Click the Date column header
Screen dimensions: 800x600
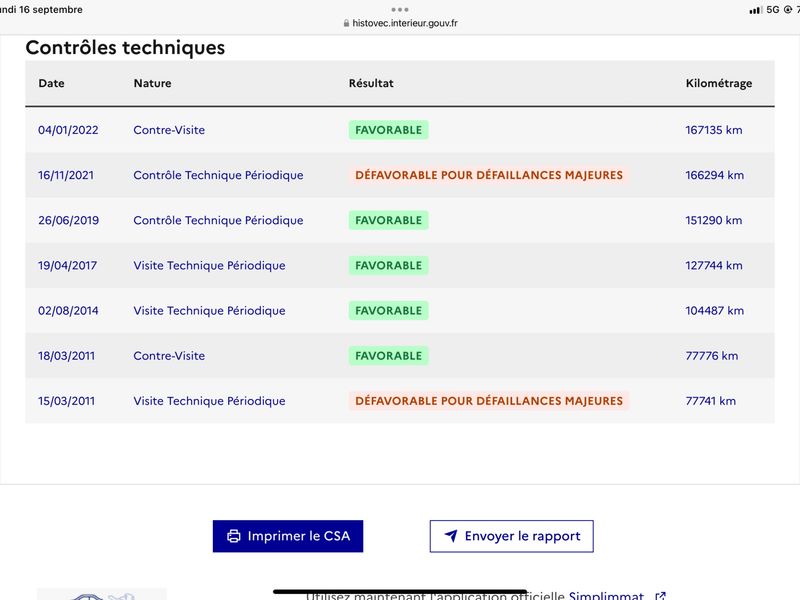tap(52, 83)
